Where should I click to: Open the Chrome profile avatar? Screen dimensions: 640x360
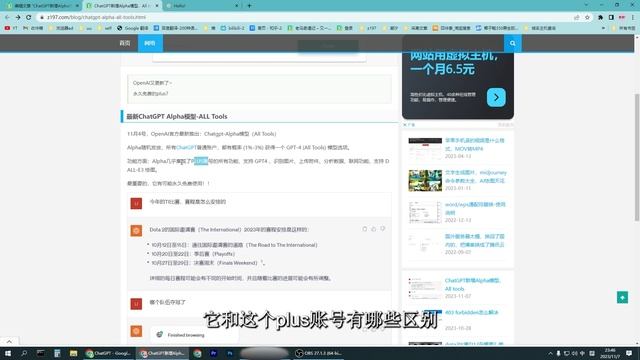[622, 17]
